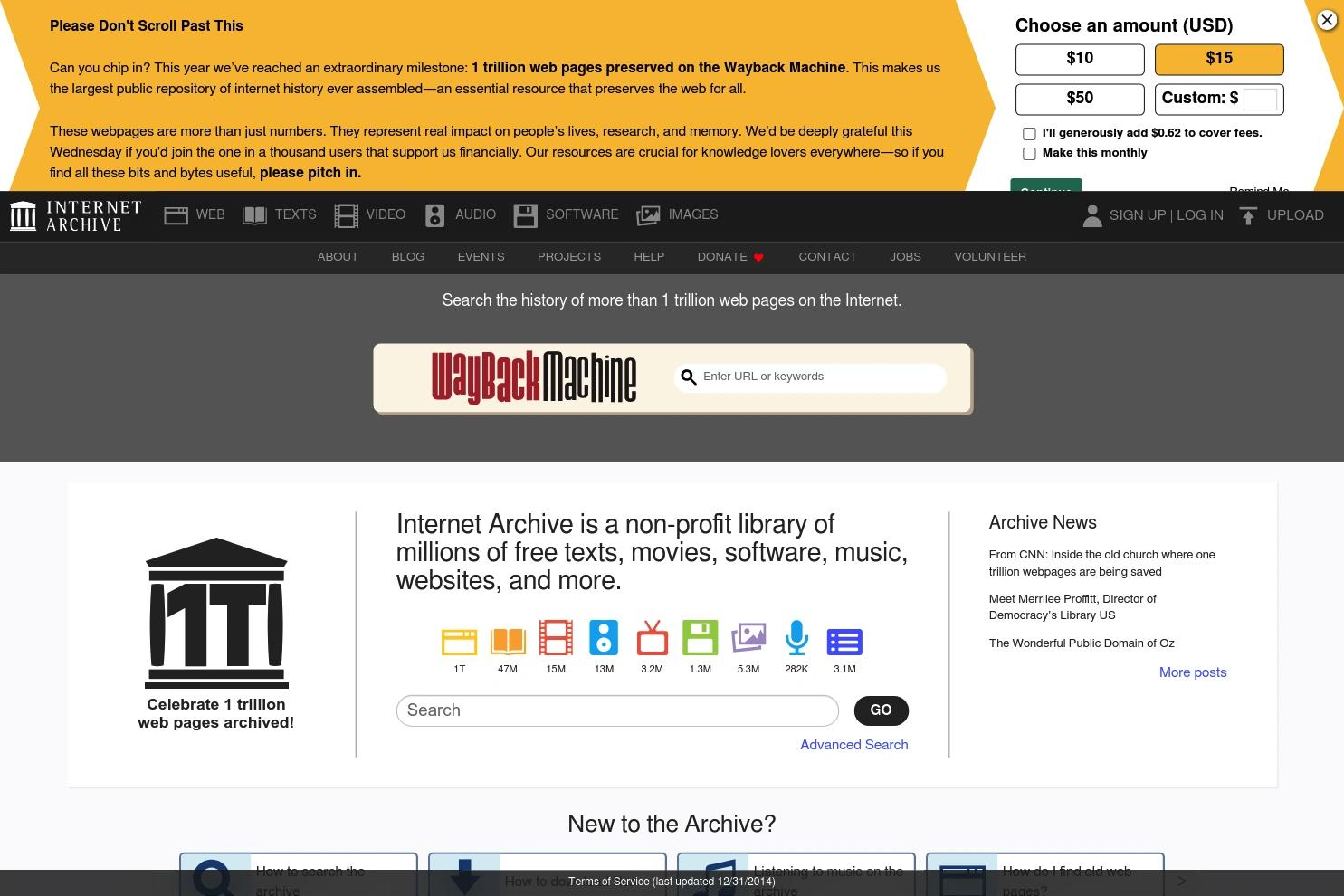Open the VOLUNTEER menu item
Image resolution: width=1344 pixels, height=896 pixels.
click(989, 257)
